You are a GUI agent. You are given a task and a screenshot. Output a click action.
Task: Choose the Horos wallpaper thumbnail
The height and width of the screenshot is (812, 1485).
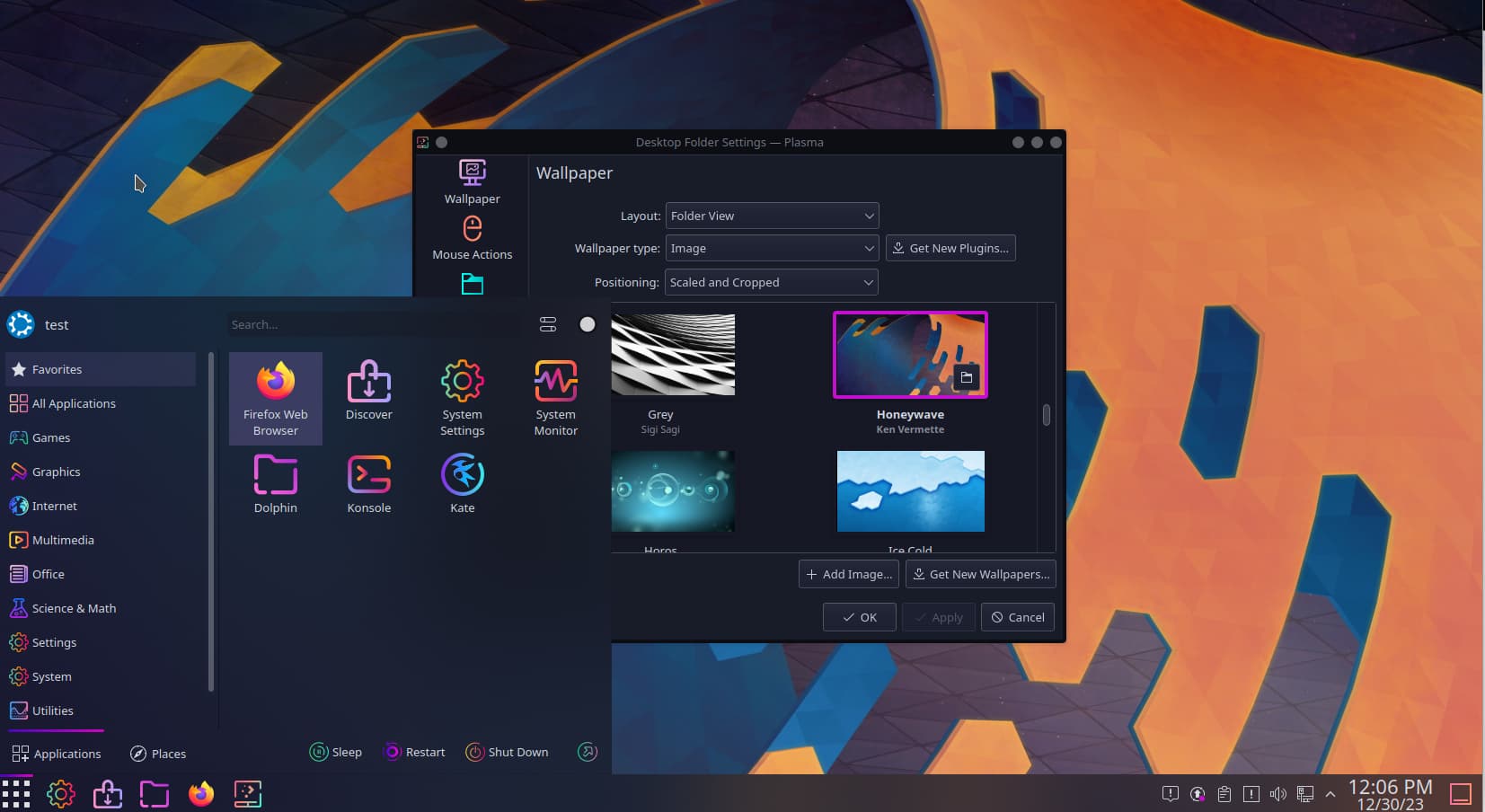pos(673,491)
